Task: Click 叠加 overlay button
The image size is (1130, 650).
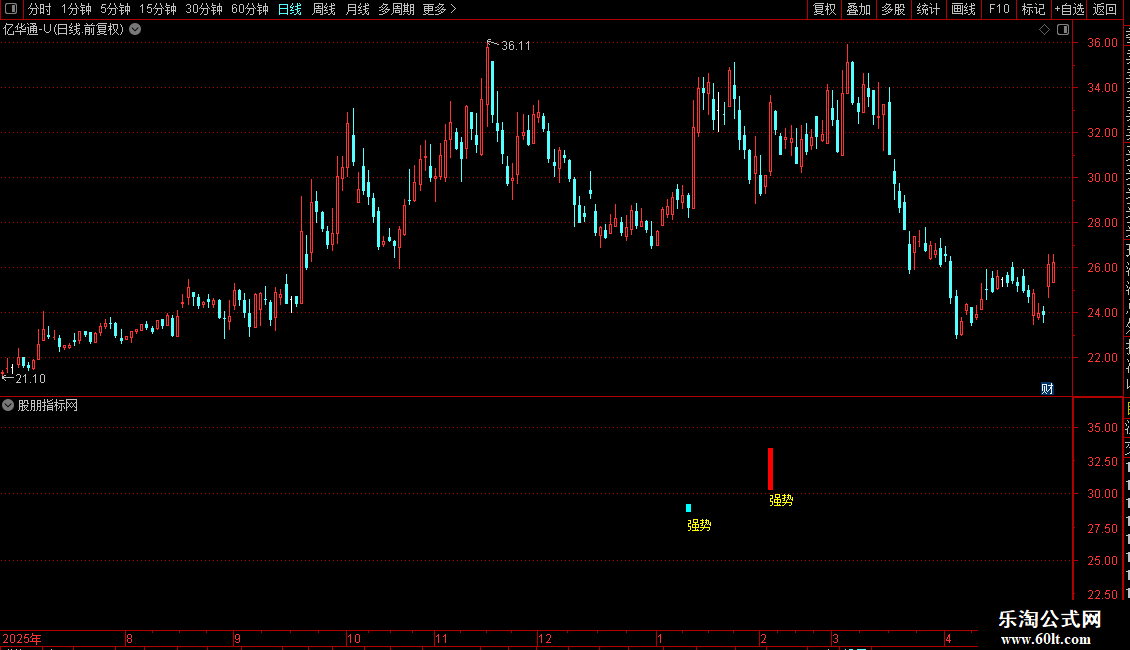Action: click(x=858, y=9)
